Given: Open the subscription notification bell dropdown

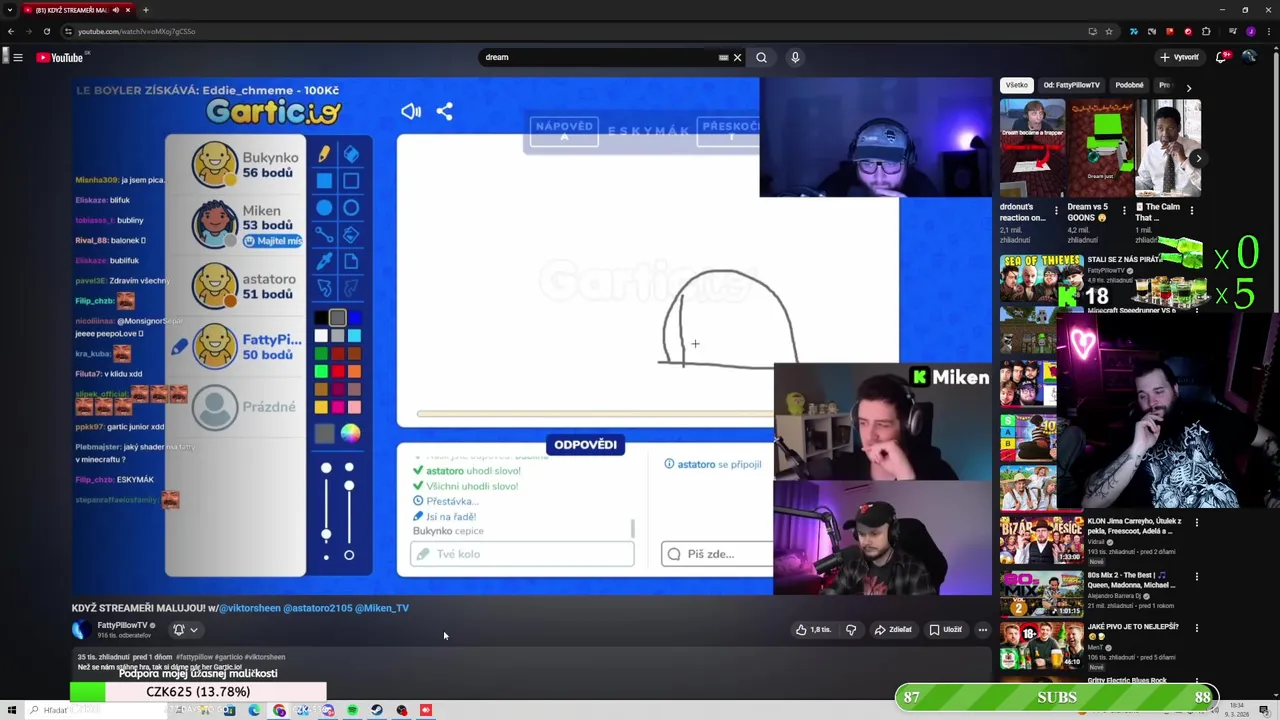Looking at the screenshot, I should coord(185,630).
